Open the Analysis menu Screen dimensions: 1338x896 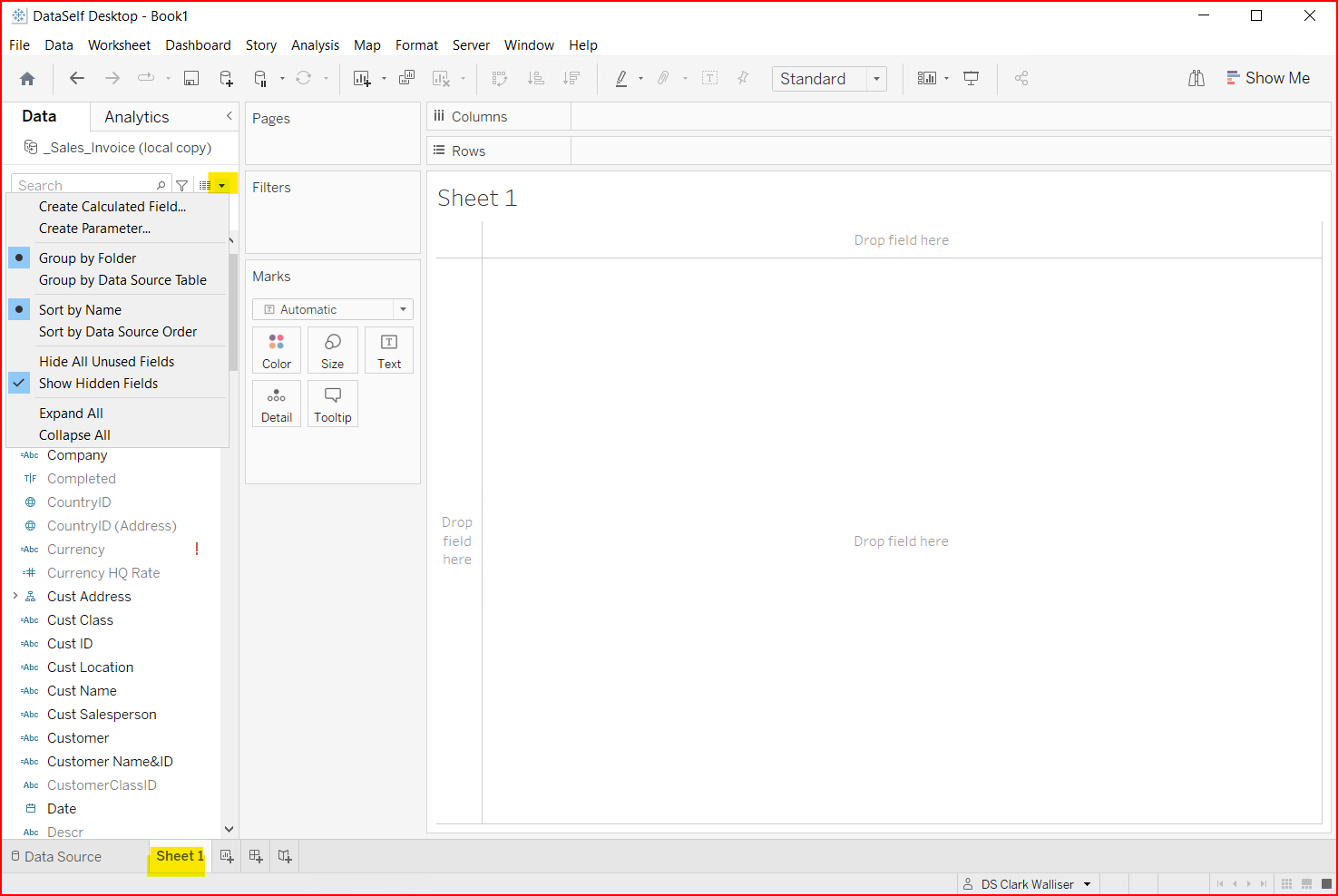[x=315, y=45]
